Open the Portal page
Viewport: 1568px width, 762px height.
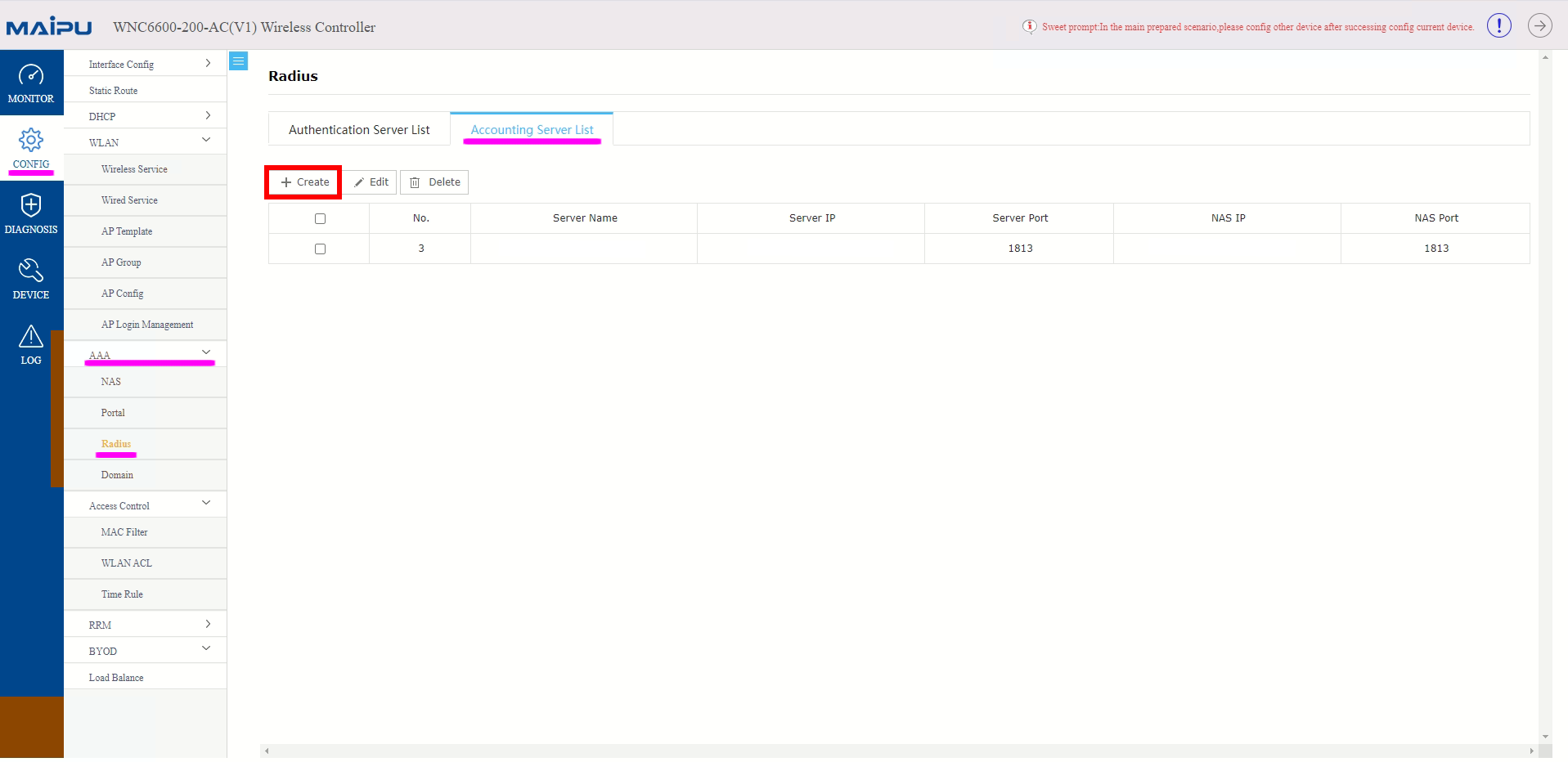click(146, 413)
